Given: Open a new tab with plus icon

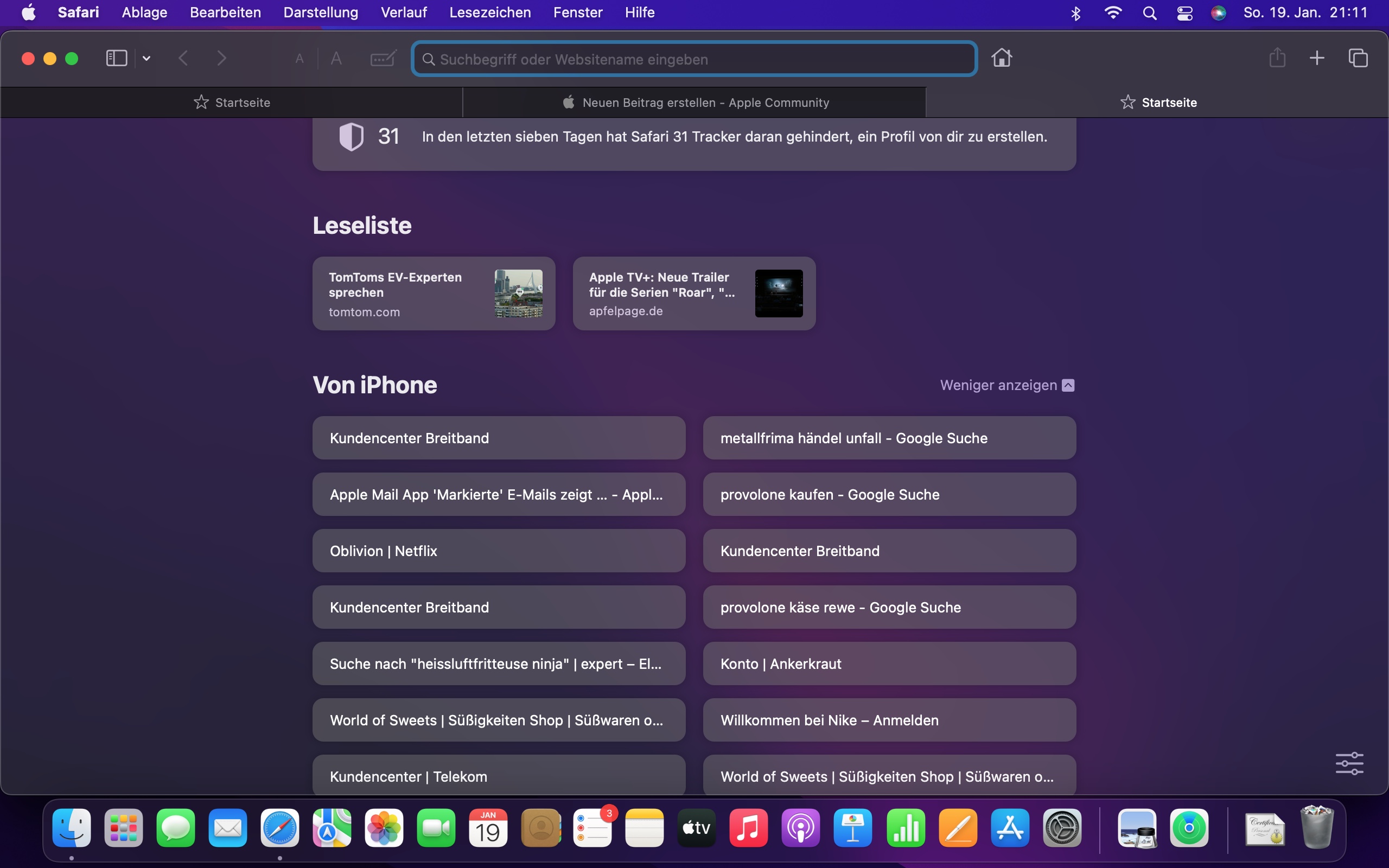Looking at the screenshot, I should point(1317,59).
